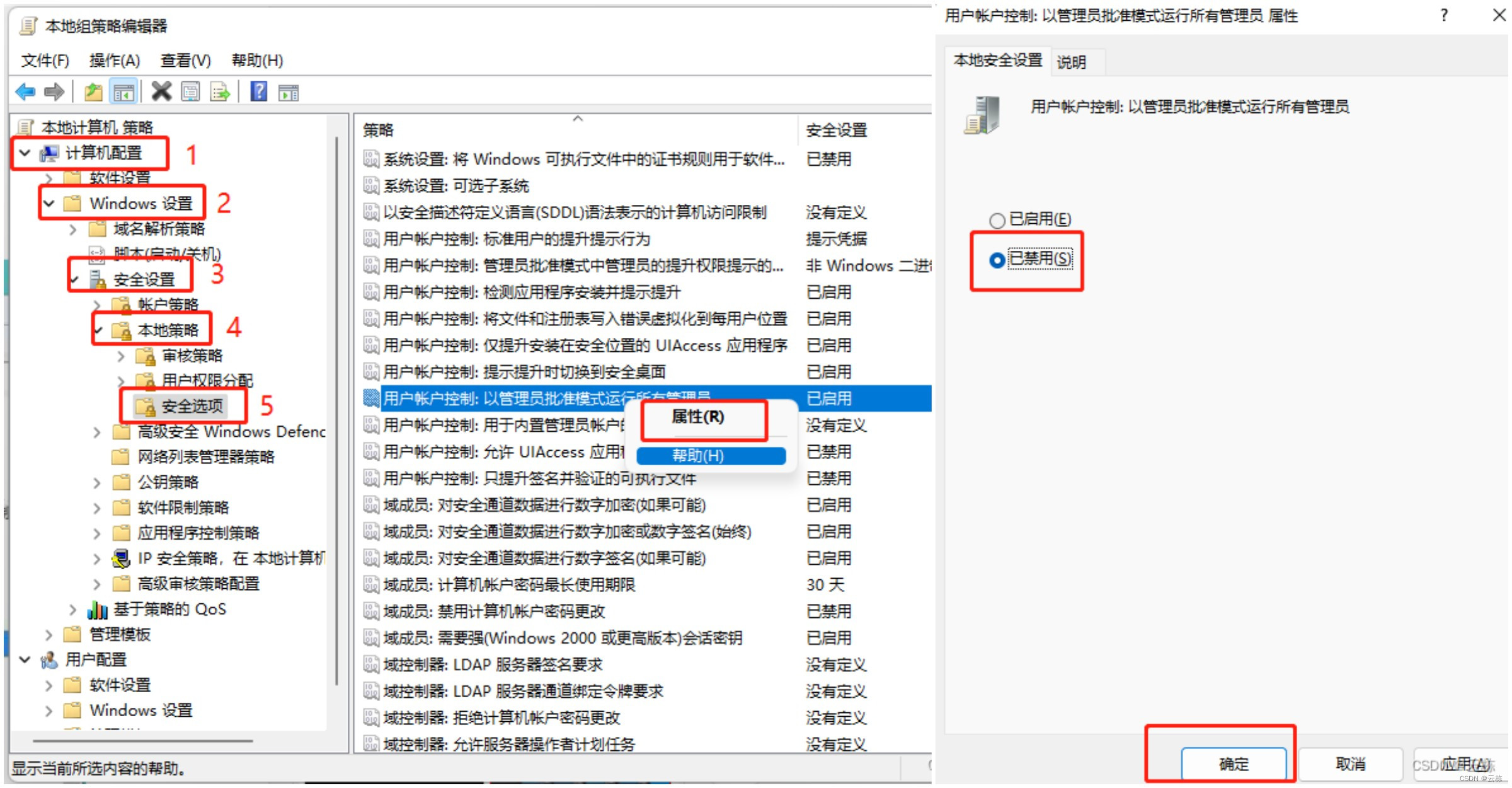Image resolution: width=1512 pixels, height=788 pixels.
Task: Click the server icon in properties dialog
Action: point(982,115)
